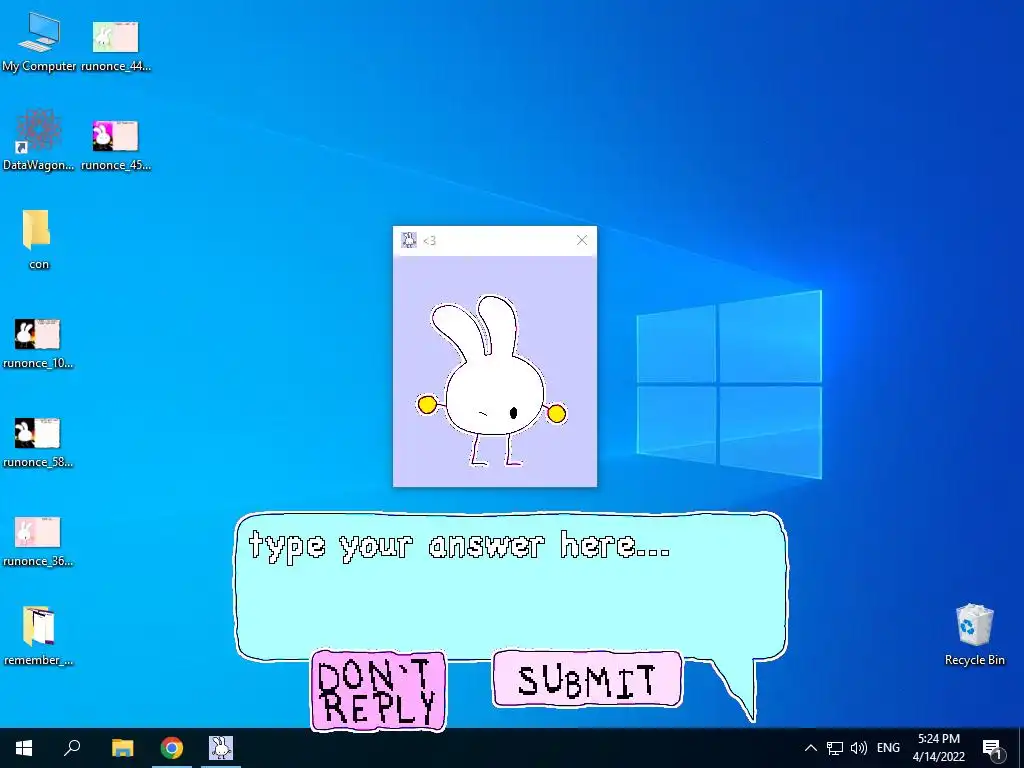Image resolution: width=1024 pixels, height=768 pixels.
Task: Switch to the bunny app in the taskbar
Action: click(x=221, y=748)
